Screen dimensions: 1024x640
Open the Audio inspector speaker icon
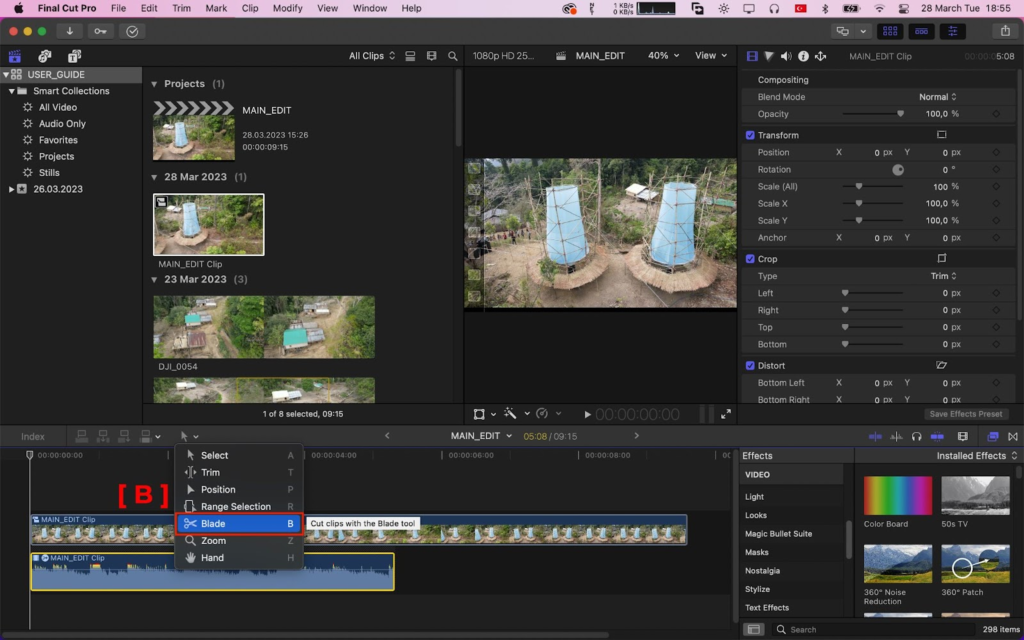[786, 56]
